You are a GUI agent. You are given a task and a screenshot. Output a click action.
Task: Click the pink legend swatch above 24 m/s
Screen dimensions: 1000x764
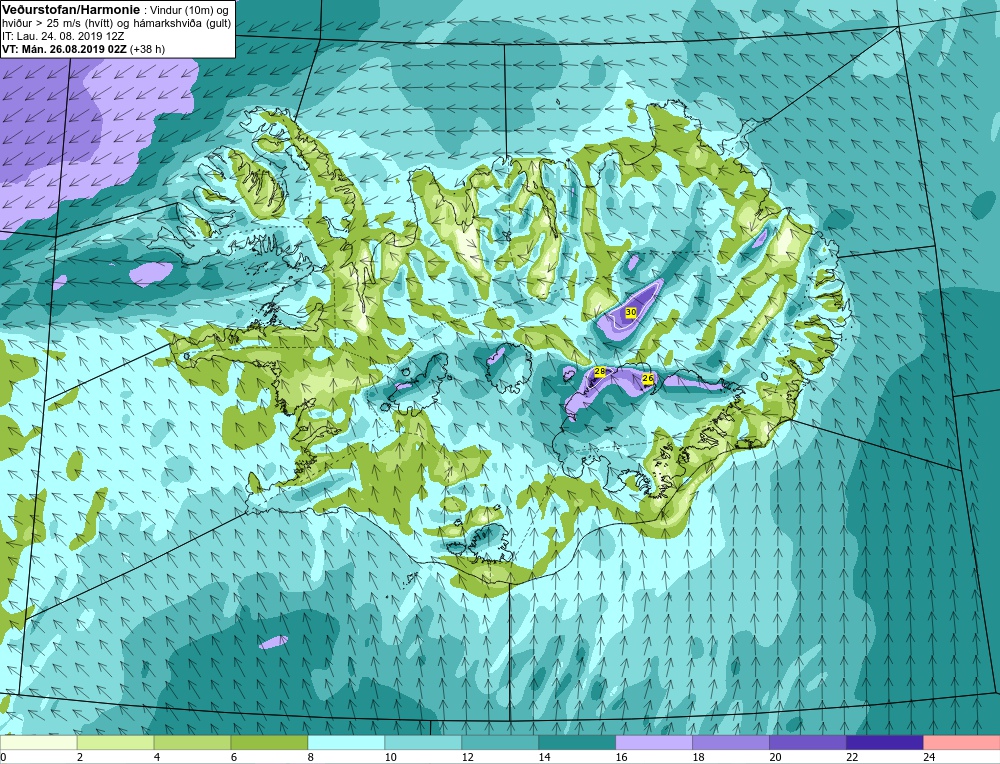click(x=961, y=743)
